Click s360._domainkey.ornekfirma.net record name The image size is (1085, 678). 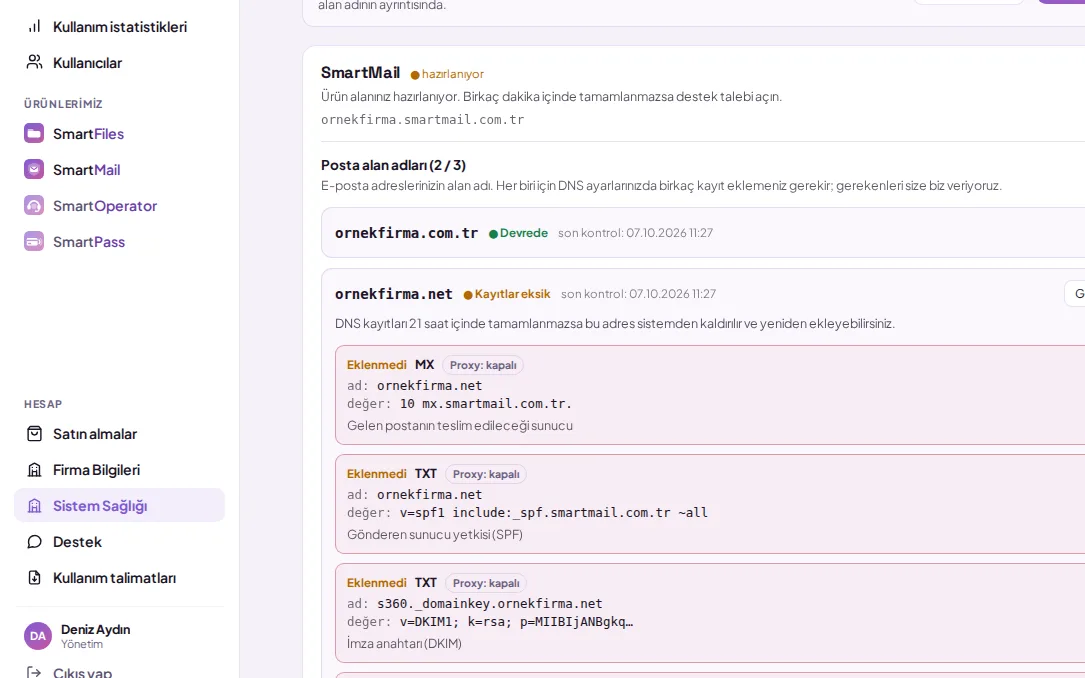pyautogui.click(x=489, y=603)
